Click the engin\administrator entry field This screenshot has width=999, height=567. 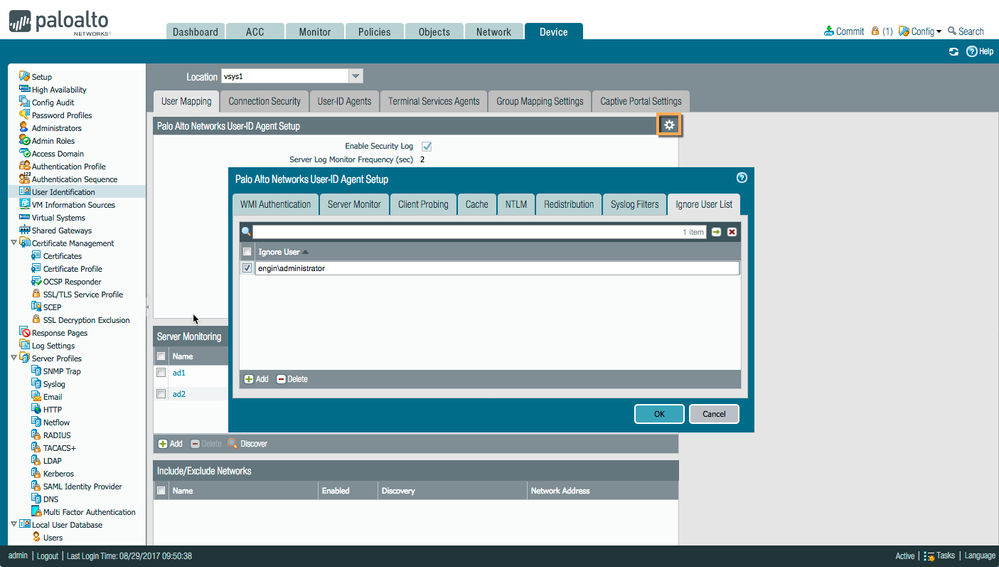tap(497, 268)
